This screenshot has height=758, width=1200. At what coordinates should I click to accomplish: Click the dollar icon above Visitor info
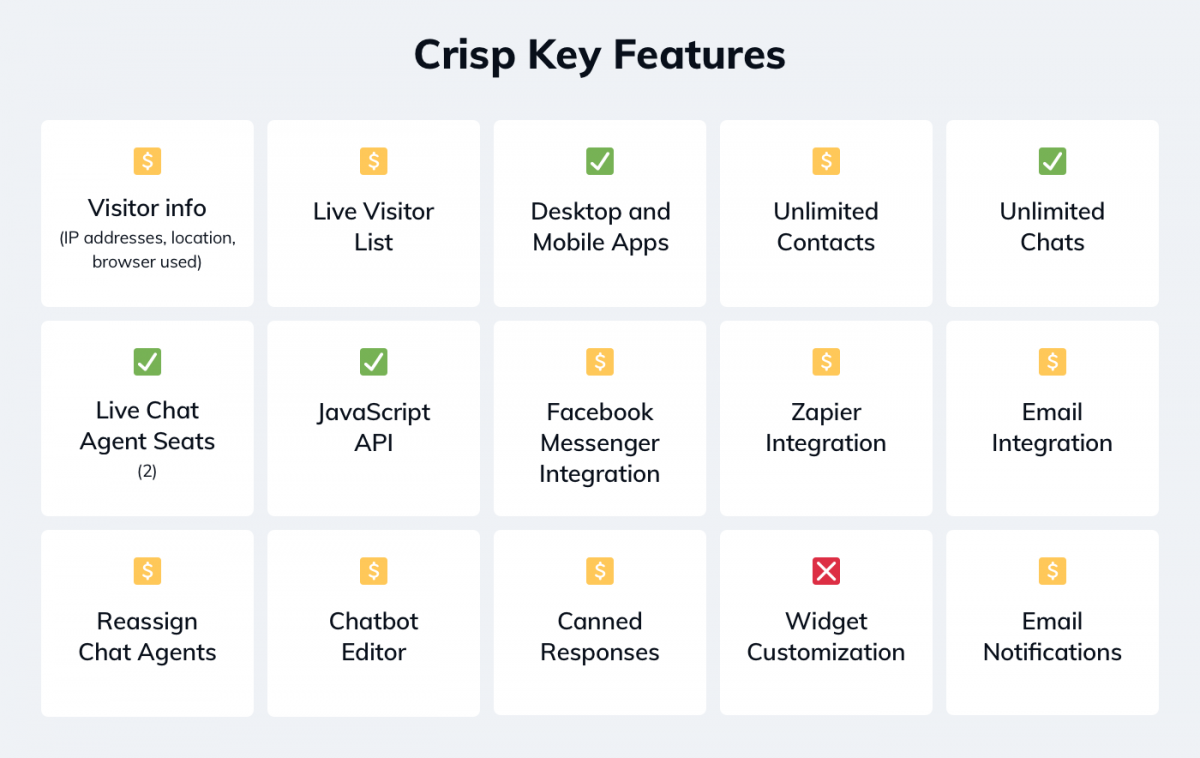pyautogui.click(x=147, y=161)
